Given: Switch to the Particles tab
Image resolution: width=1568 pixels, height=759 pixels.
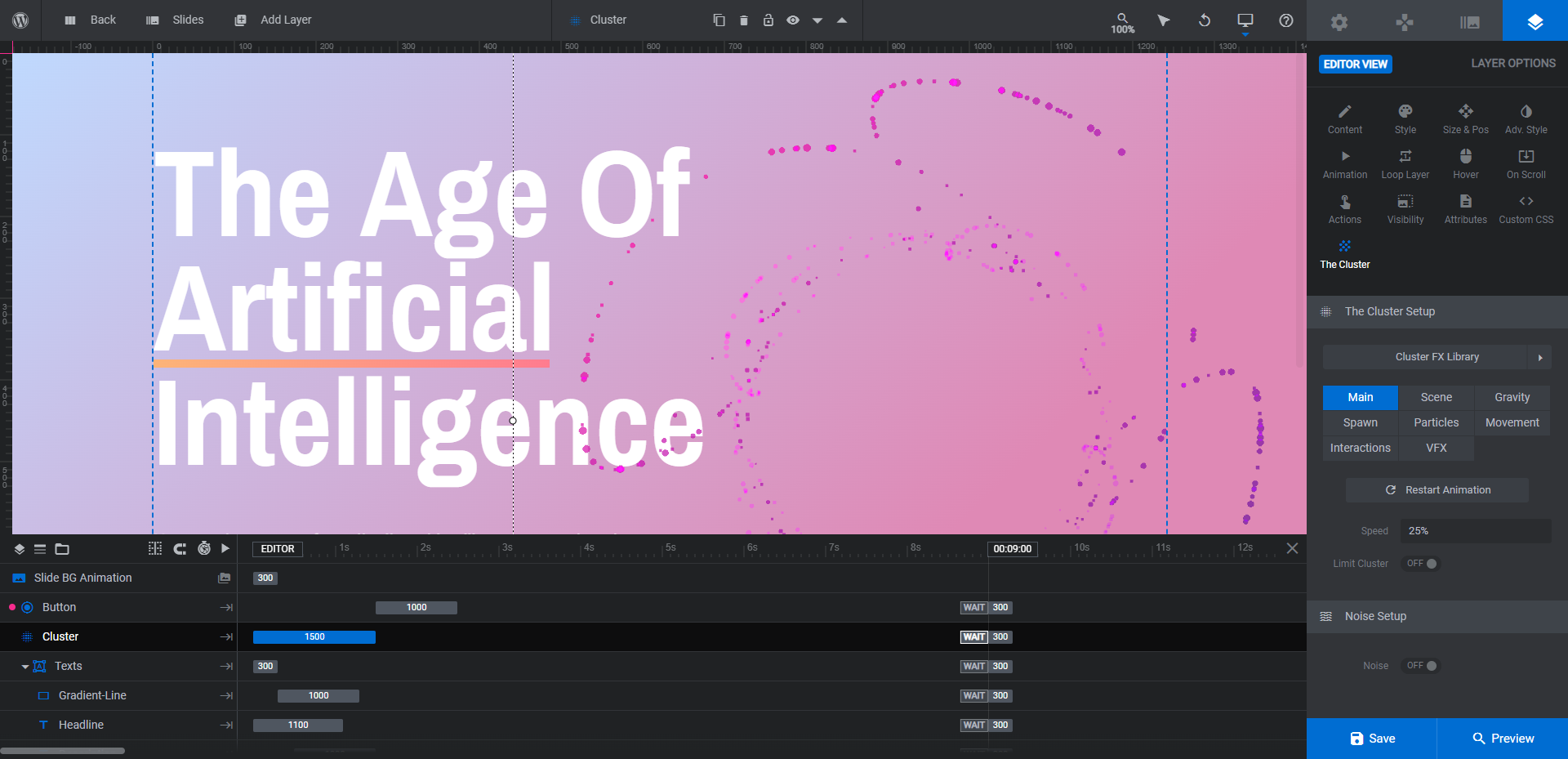Looking at the screenshot, I should pos(1437,422).
